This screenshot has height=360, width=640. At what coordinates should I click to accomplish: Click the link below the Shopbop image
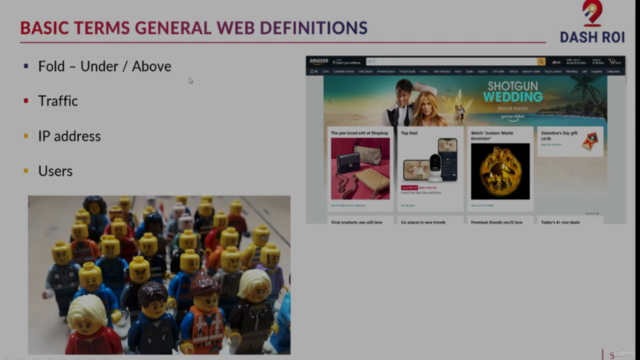[348, 206]
